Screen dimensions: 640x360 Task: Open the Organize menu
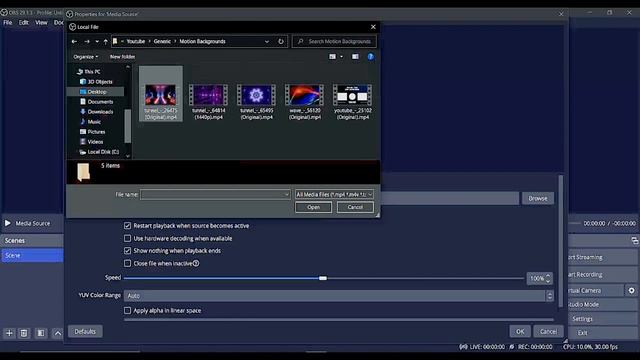(85, 57)
